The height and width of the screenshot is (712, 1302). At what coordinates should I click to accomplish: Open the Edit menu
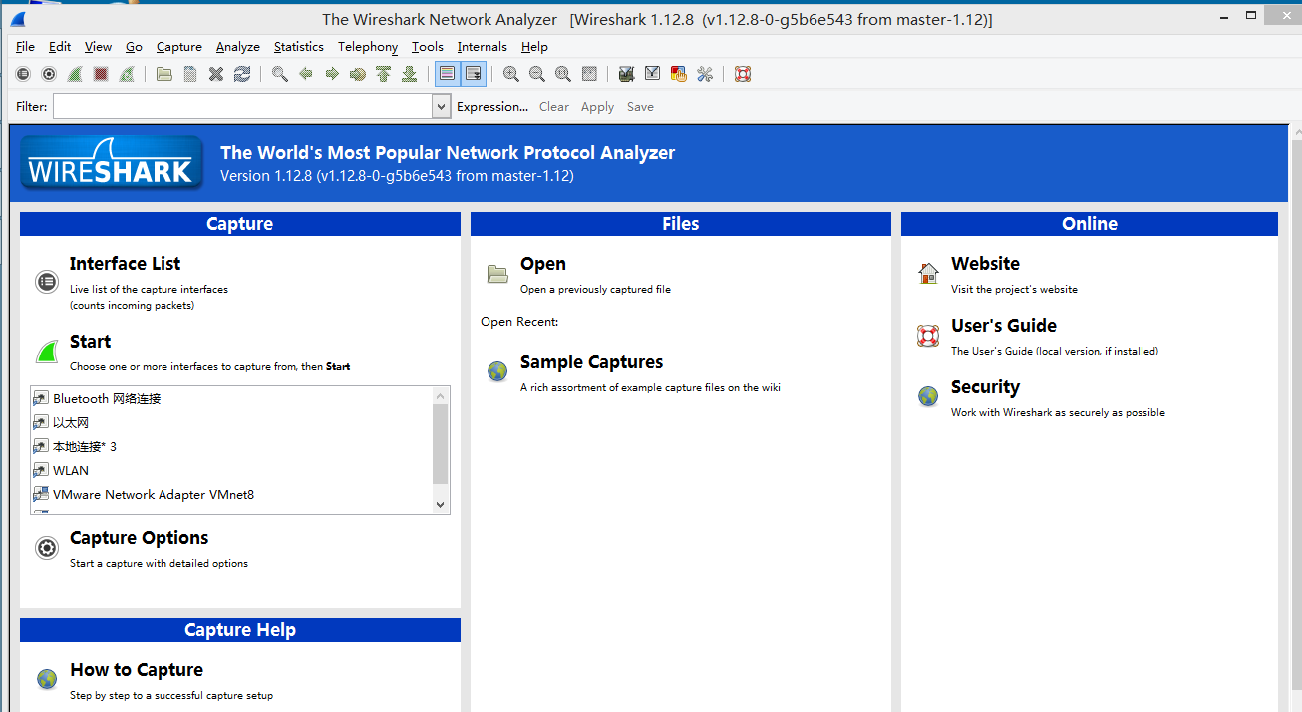click(60, 47)
